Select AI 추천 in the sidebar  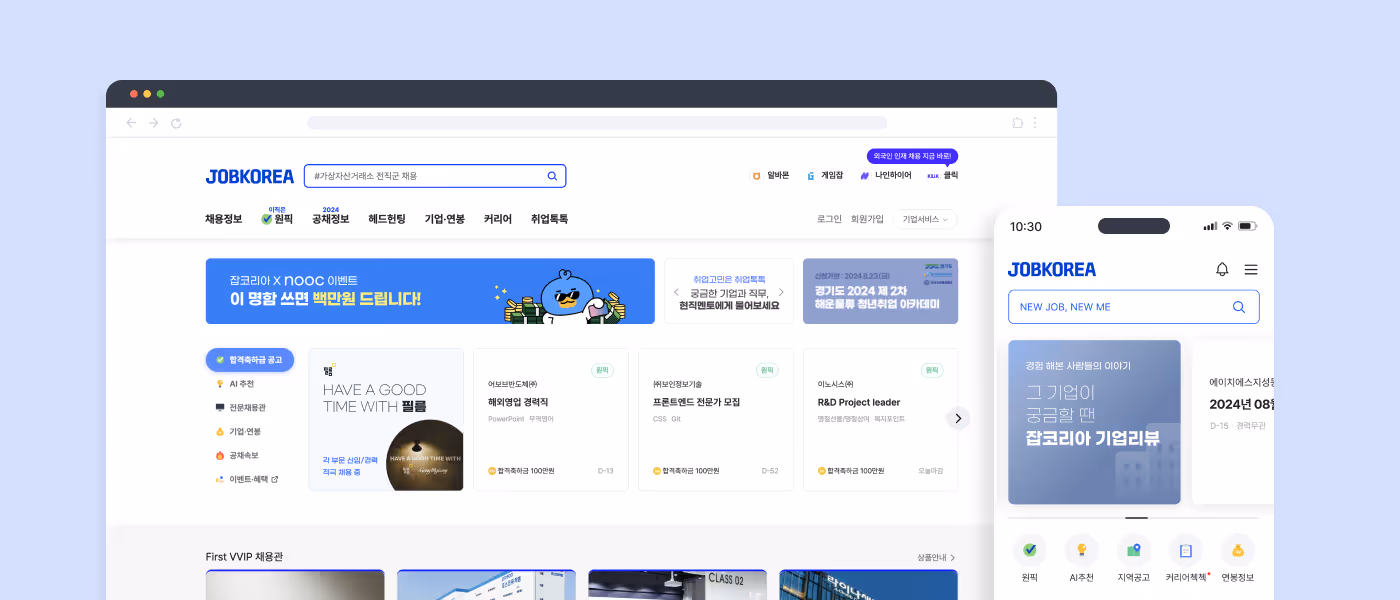coord(235,384)
